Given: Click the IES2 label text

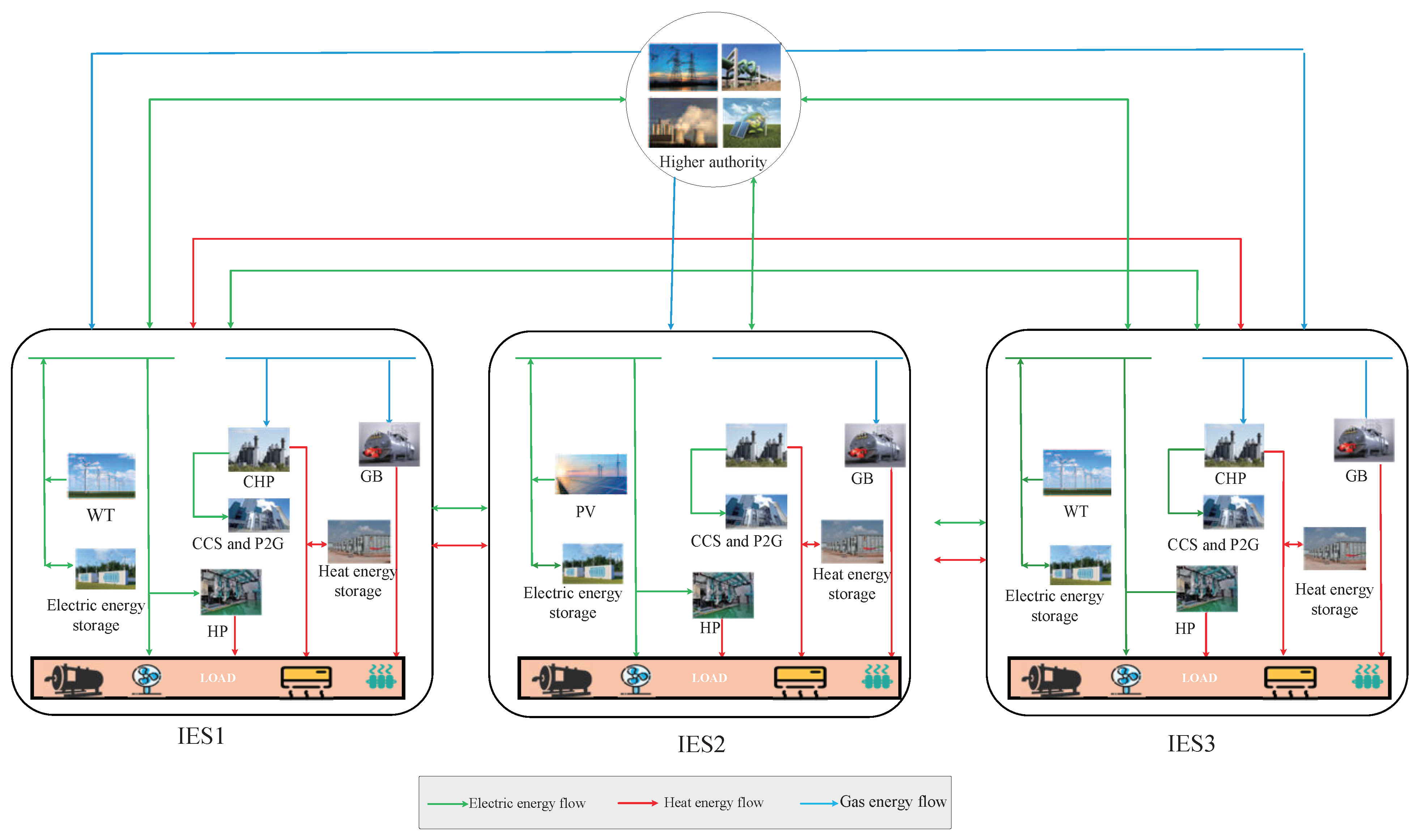Looking at the screenshot, I should tap(701, 744).
